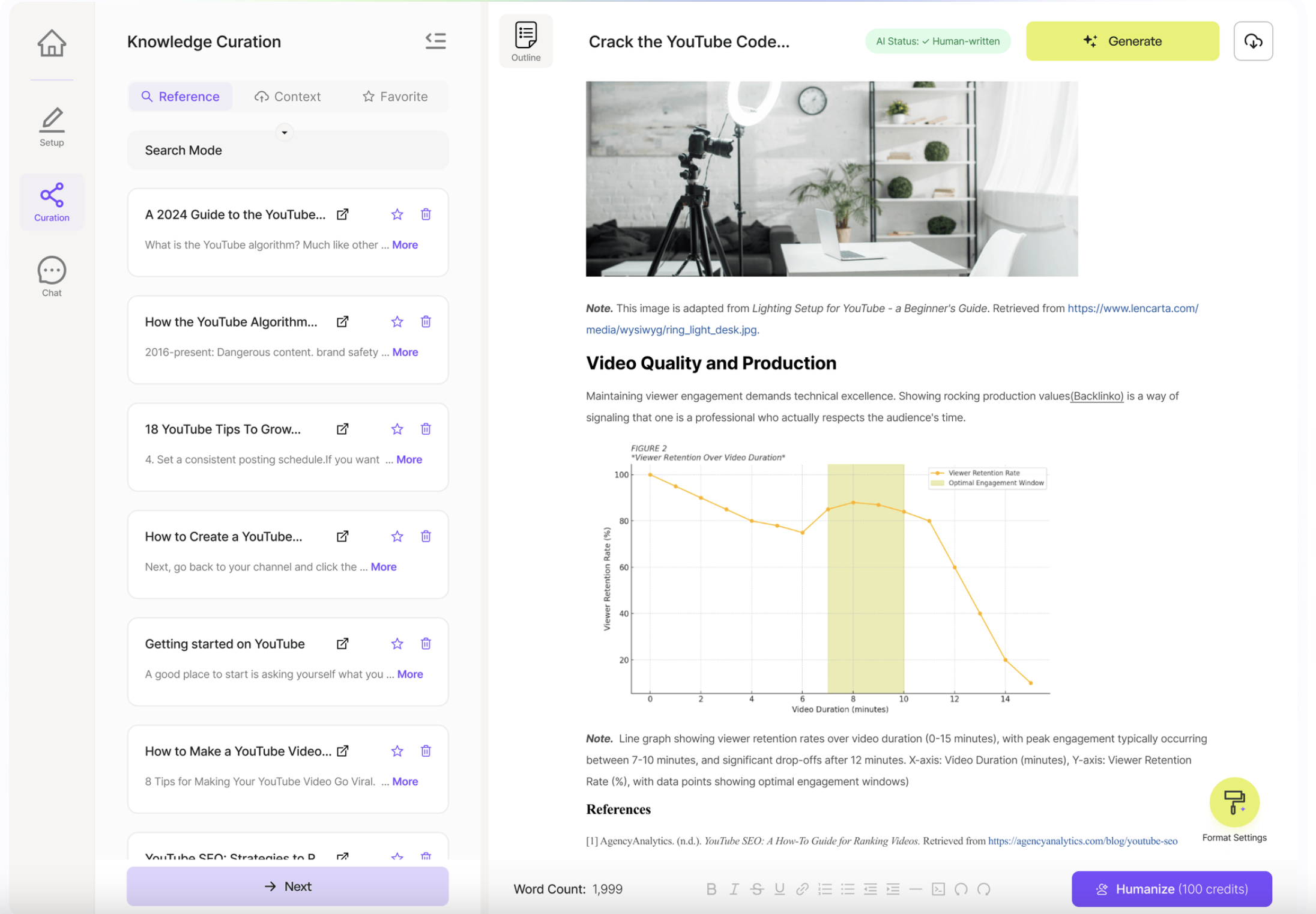This screenshot has width=1316, height=914.
Task: Collapse the Knowledge Curation panel
Action: [435, 41]
